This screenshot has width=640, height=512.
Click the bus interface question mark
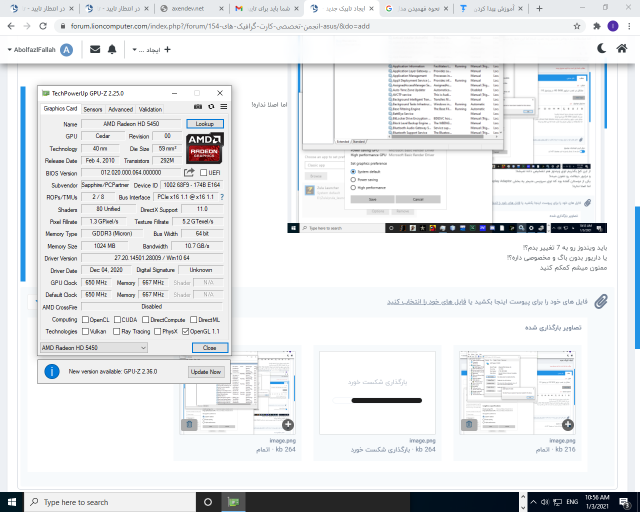coord(222,197)
